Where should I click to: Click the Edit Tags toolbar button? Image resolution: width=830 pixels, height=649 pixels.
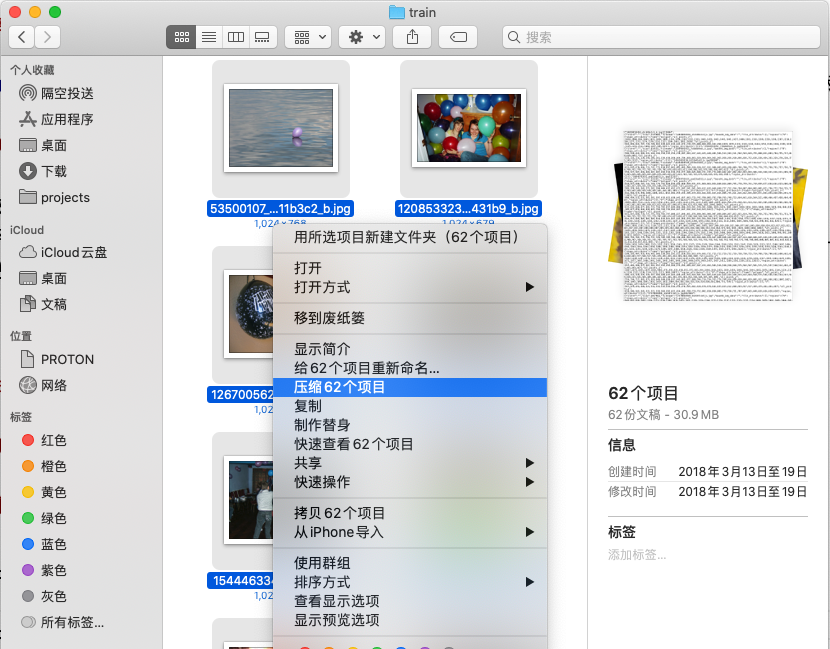tap(457, 37)
